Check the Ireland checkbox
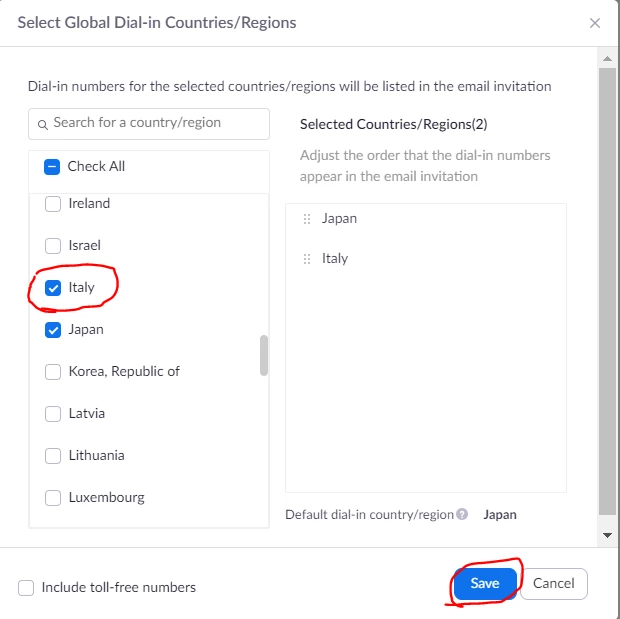The image size is (620, 619). tap(53, 204)
